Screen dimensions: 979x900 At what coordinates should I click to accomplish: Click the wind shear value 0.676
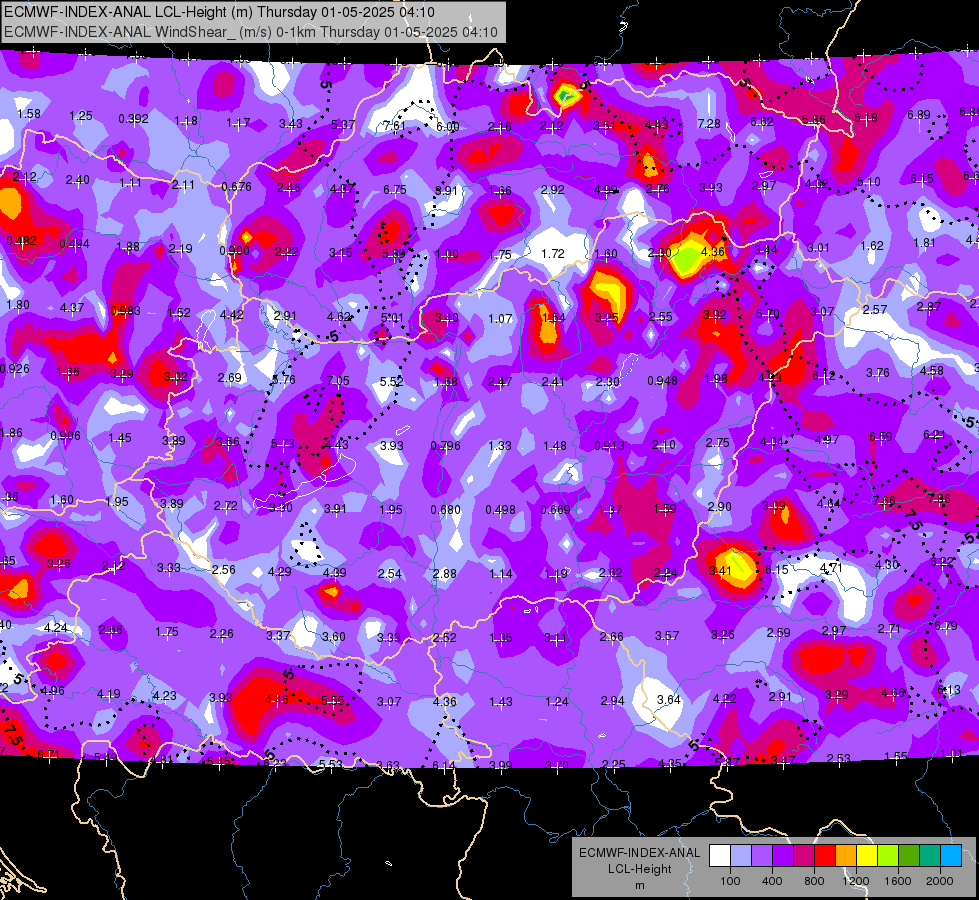click(x=237, y=187)
